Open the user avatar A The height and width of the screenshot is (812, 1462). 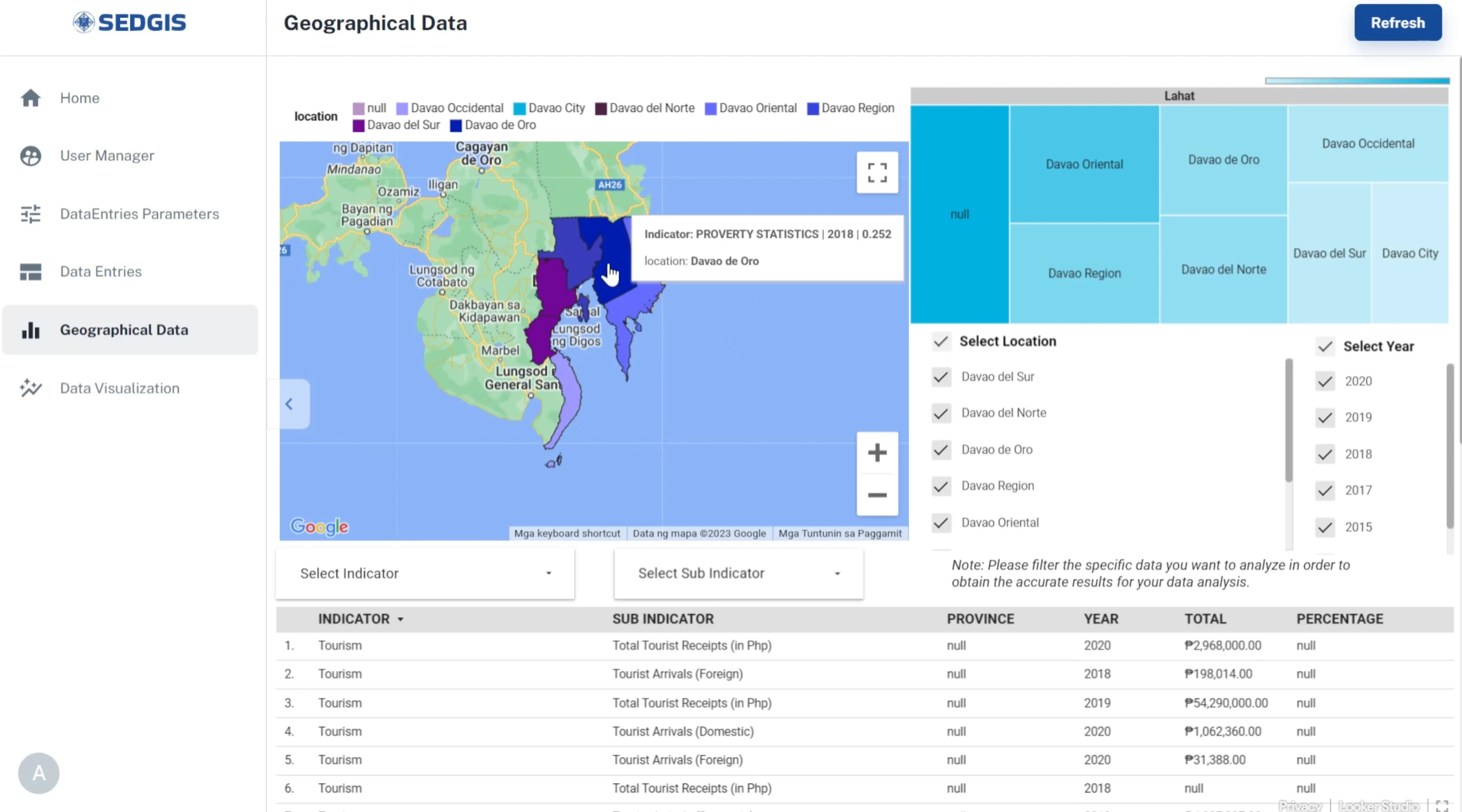(38, 773)
